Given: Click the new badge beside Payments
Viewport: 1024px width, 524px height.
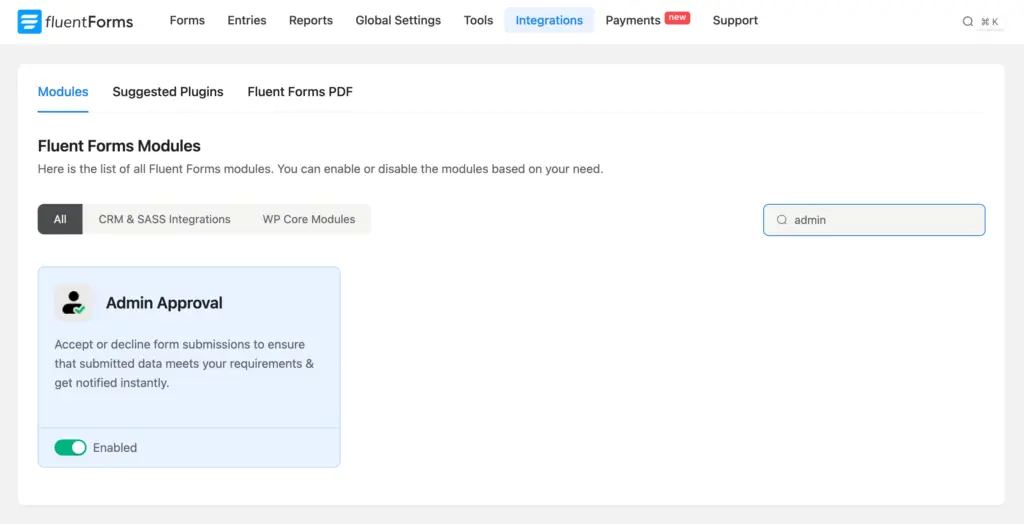Looking at the screenshot, I should click(x=677, y=18).
